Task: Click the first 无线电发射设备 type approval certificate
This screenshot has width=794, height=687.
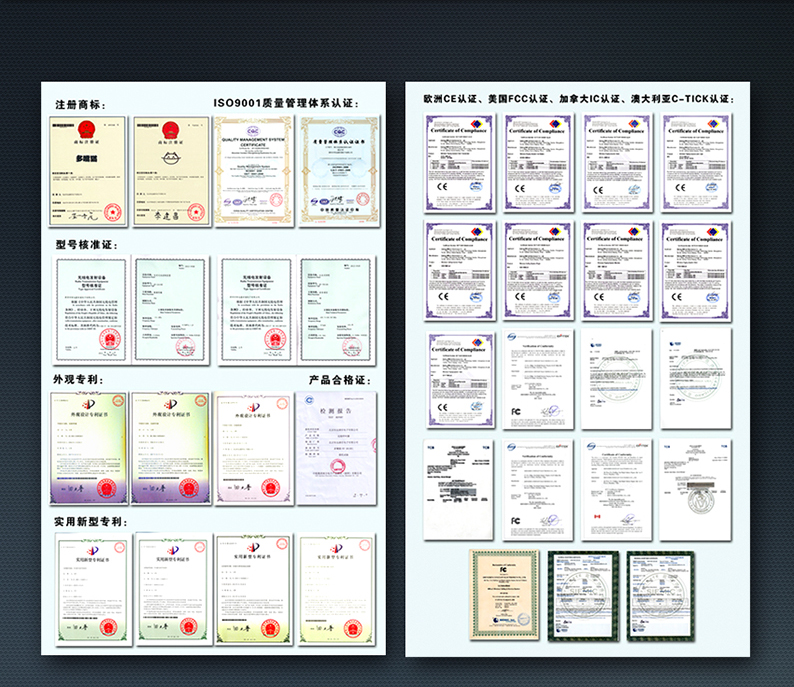Action: (x=91, y=311)
